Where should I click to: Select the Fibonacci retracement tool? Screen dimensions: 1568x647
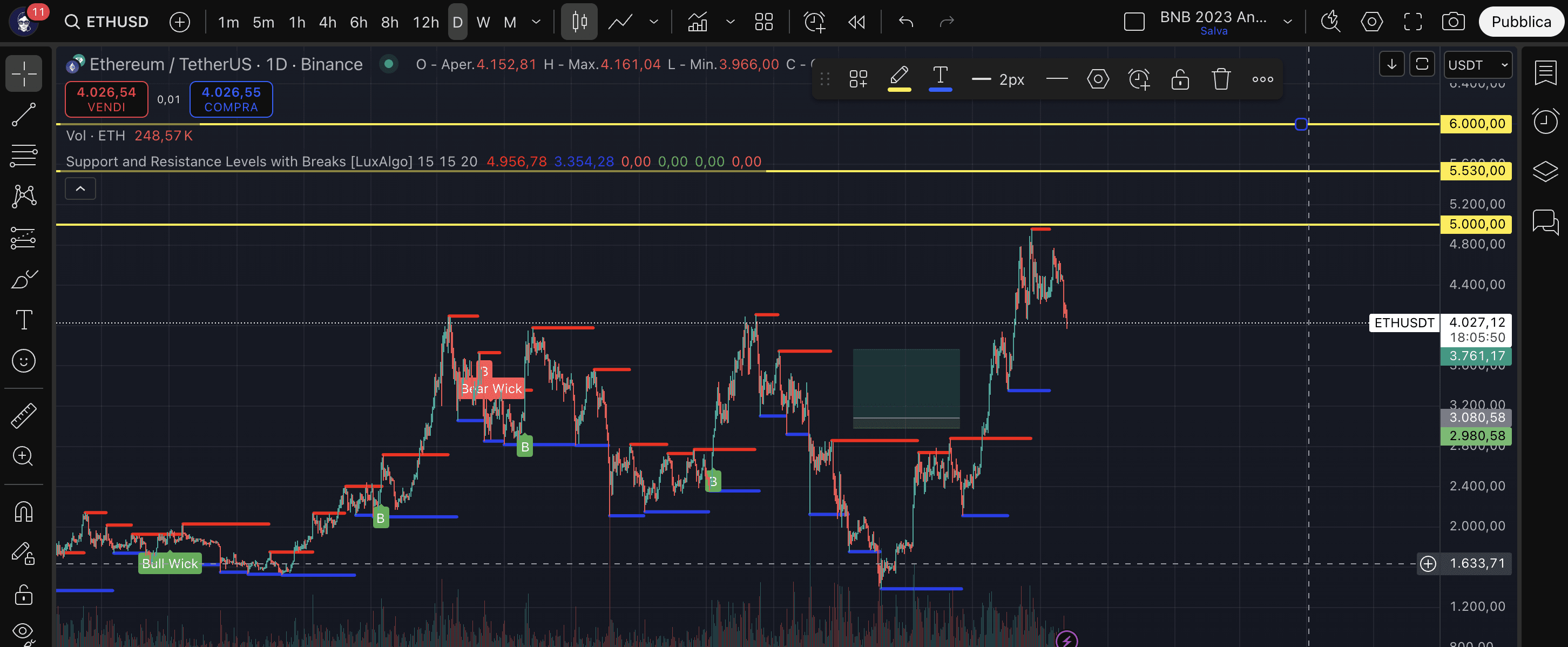point(24,155)
